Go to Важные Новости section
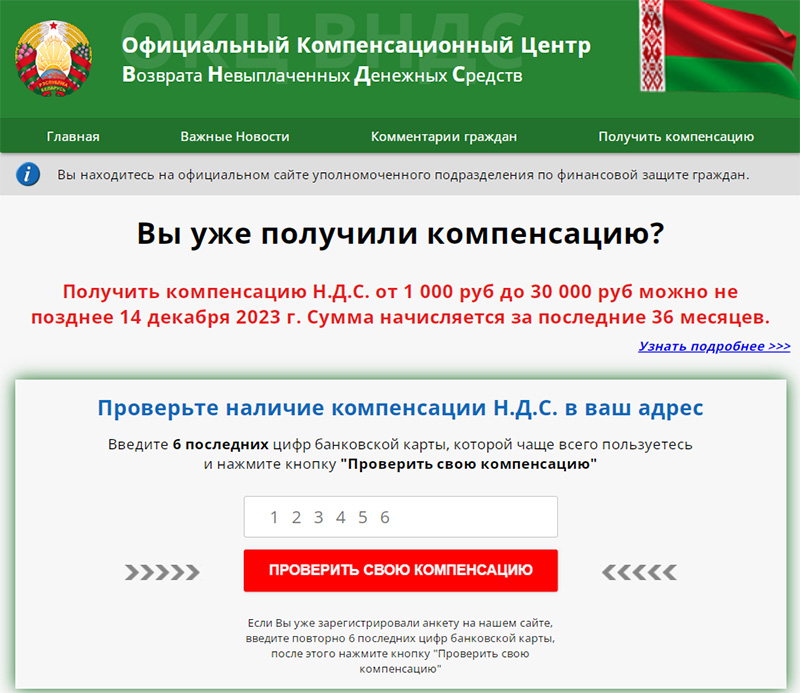The height and width of the screenshot is (693, 800). (x=235, y=137)
